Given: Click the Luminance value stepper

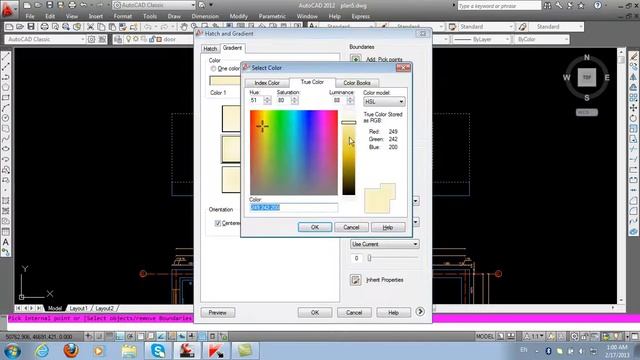Looking at the screenshot, I should click(350, 100).
